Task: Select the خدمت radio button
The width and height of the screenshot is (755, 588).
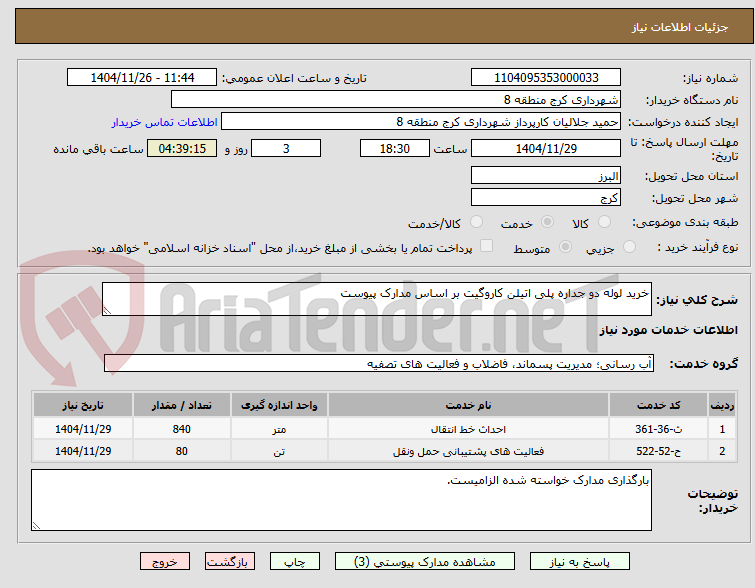Action: point(547,222)
